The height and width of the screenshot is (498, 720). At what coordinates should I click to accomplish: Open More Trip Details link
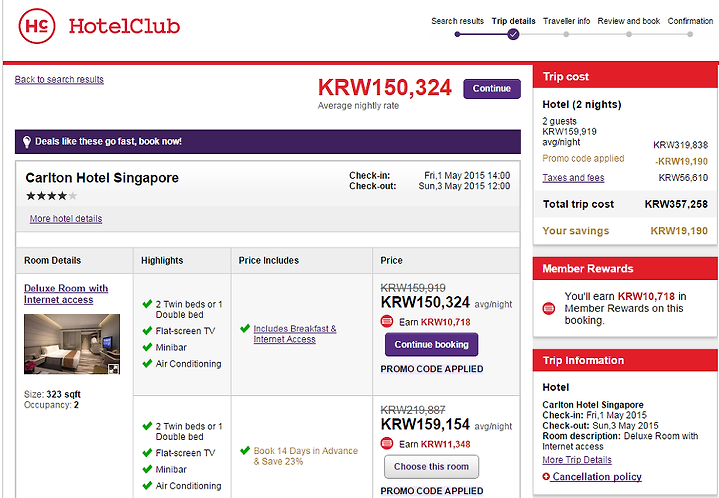click(x=577, y=460)
